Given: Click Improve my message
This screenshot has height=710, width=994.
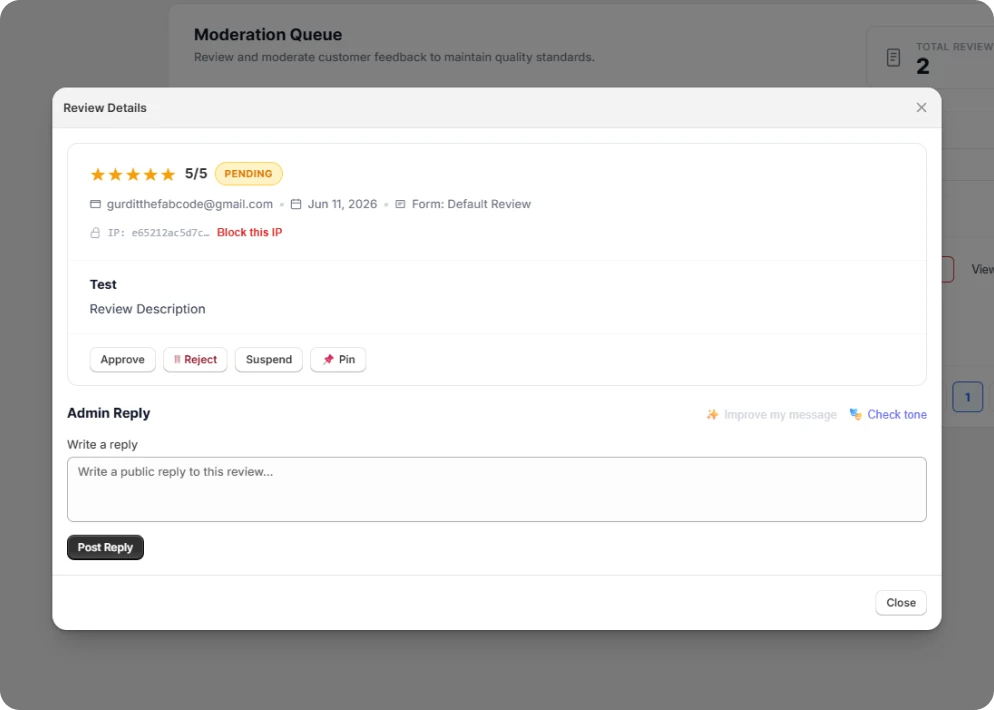Looking at the screenshot, I should (771, 415).
